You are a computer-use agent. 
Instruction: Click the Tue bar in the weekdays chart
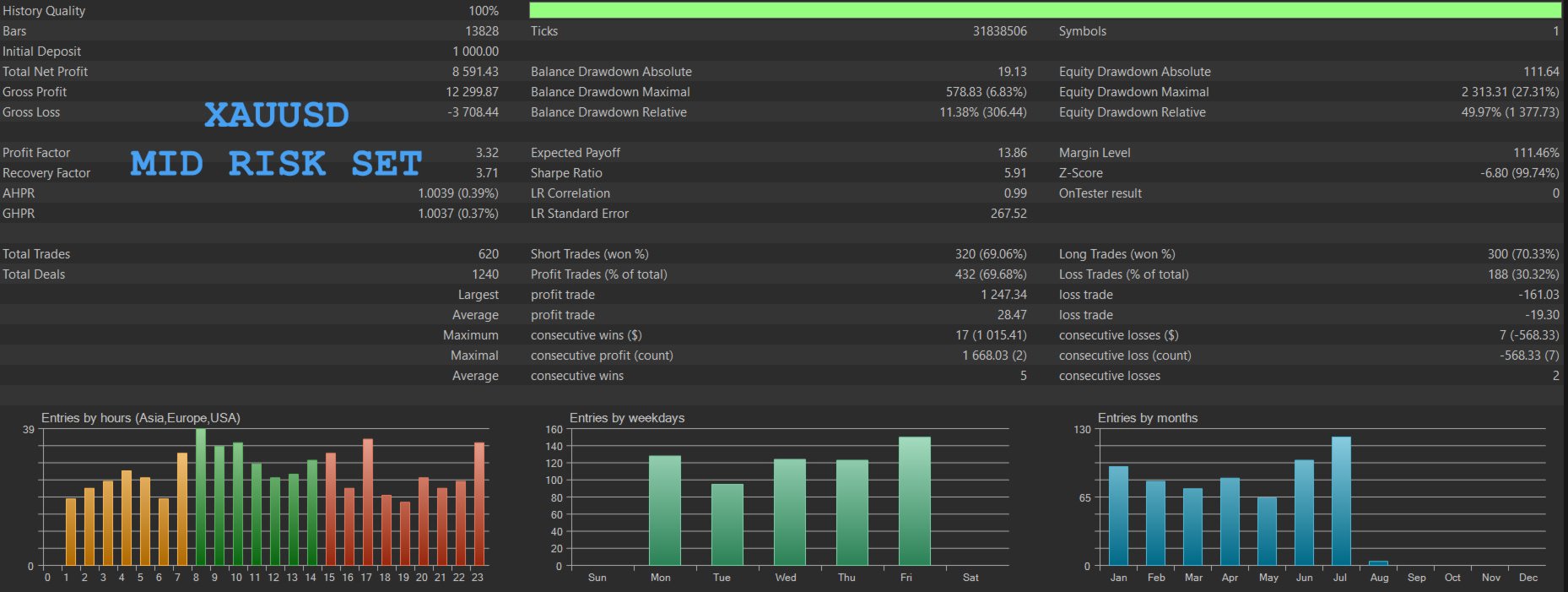tap(727, 524)
